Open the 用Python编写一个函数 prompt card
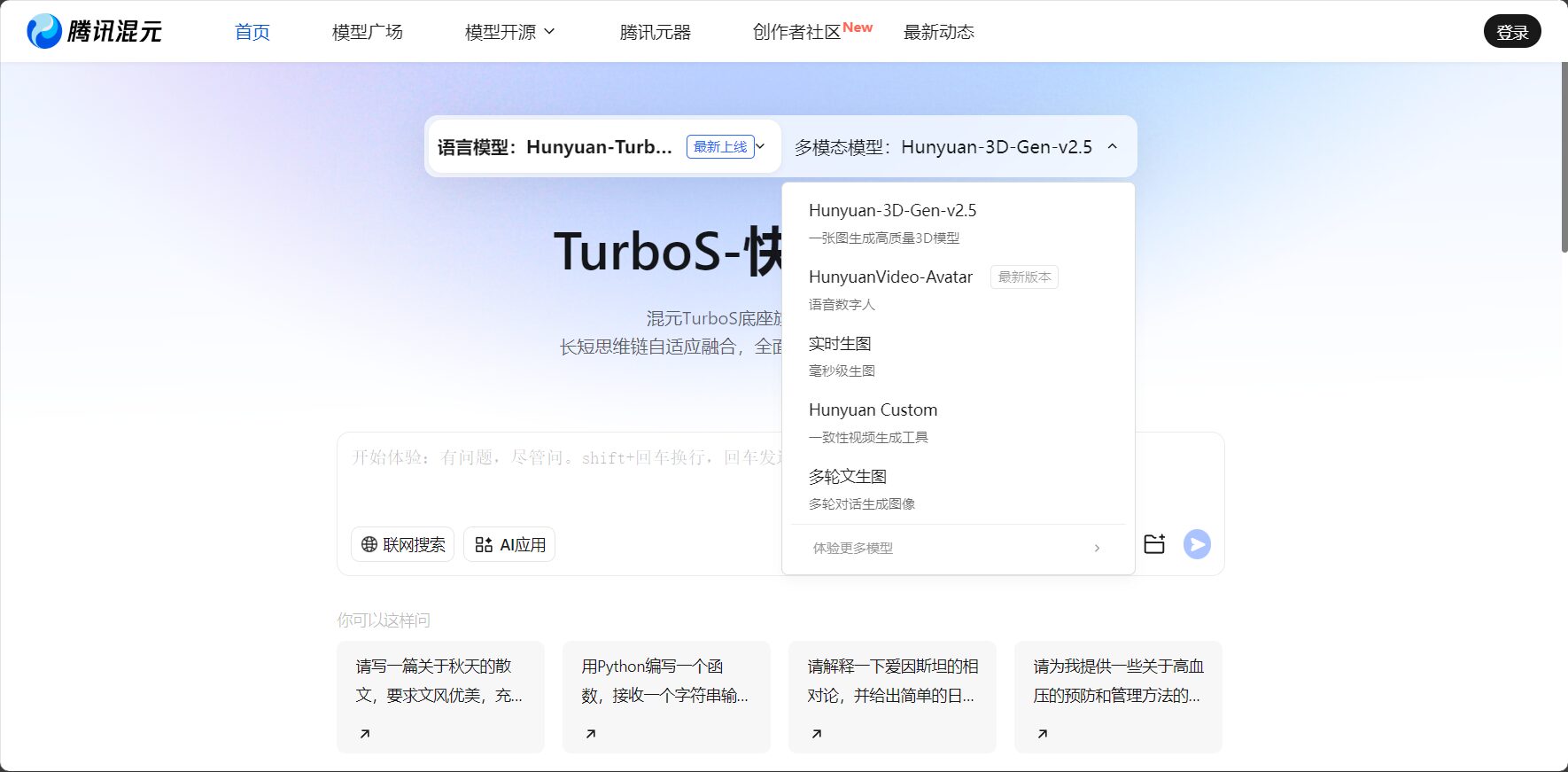The width and height of the screenshot is (1568, 772). click(x=666, y=697)
